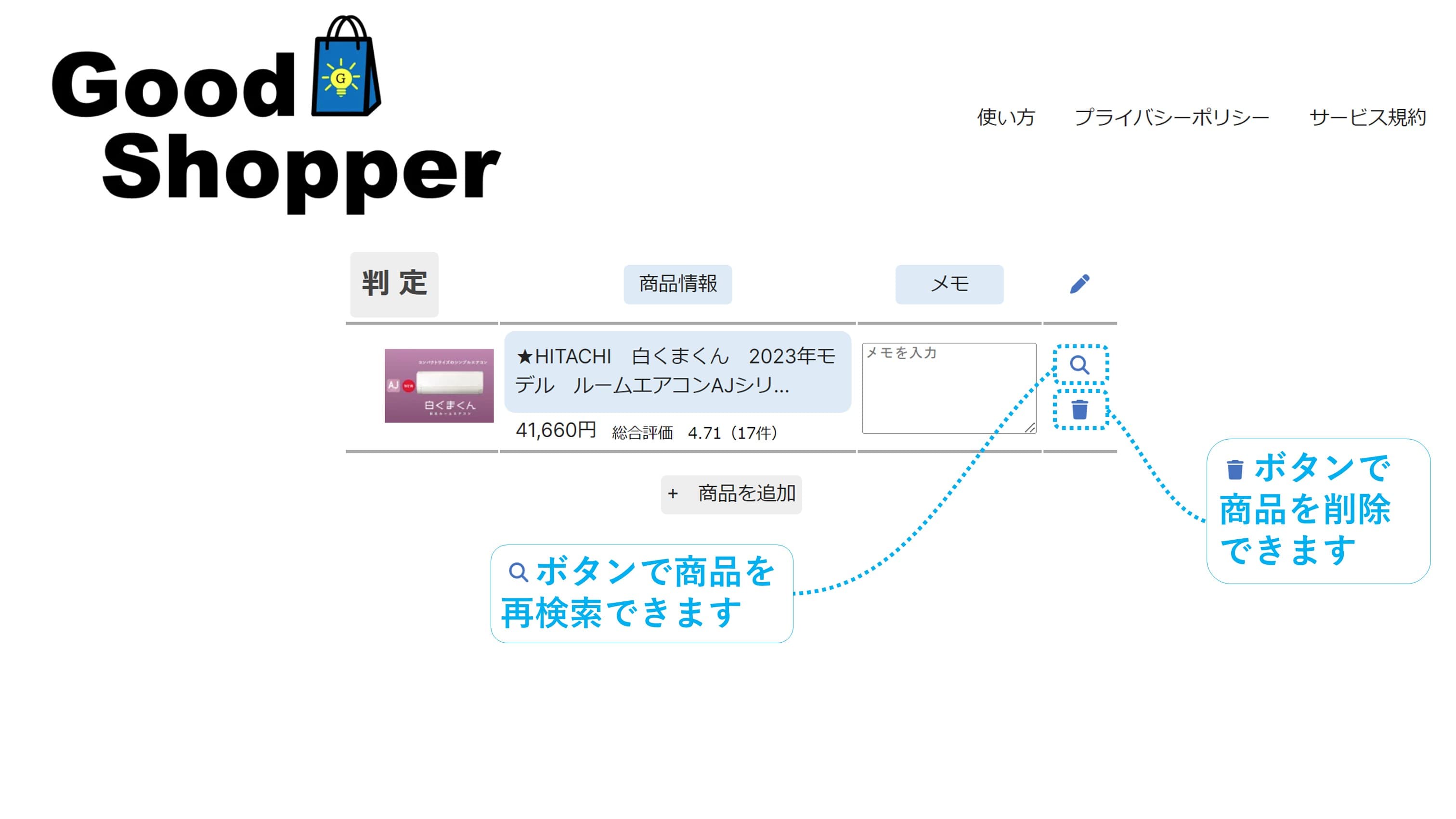The height and width of the screenshot is (819, 1456).
Task: Click the + 商品を追加 button
Action: pyautogui.click(x=731, y=494)
